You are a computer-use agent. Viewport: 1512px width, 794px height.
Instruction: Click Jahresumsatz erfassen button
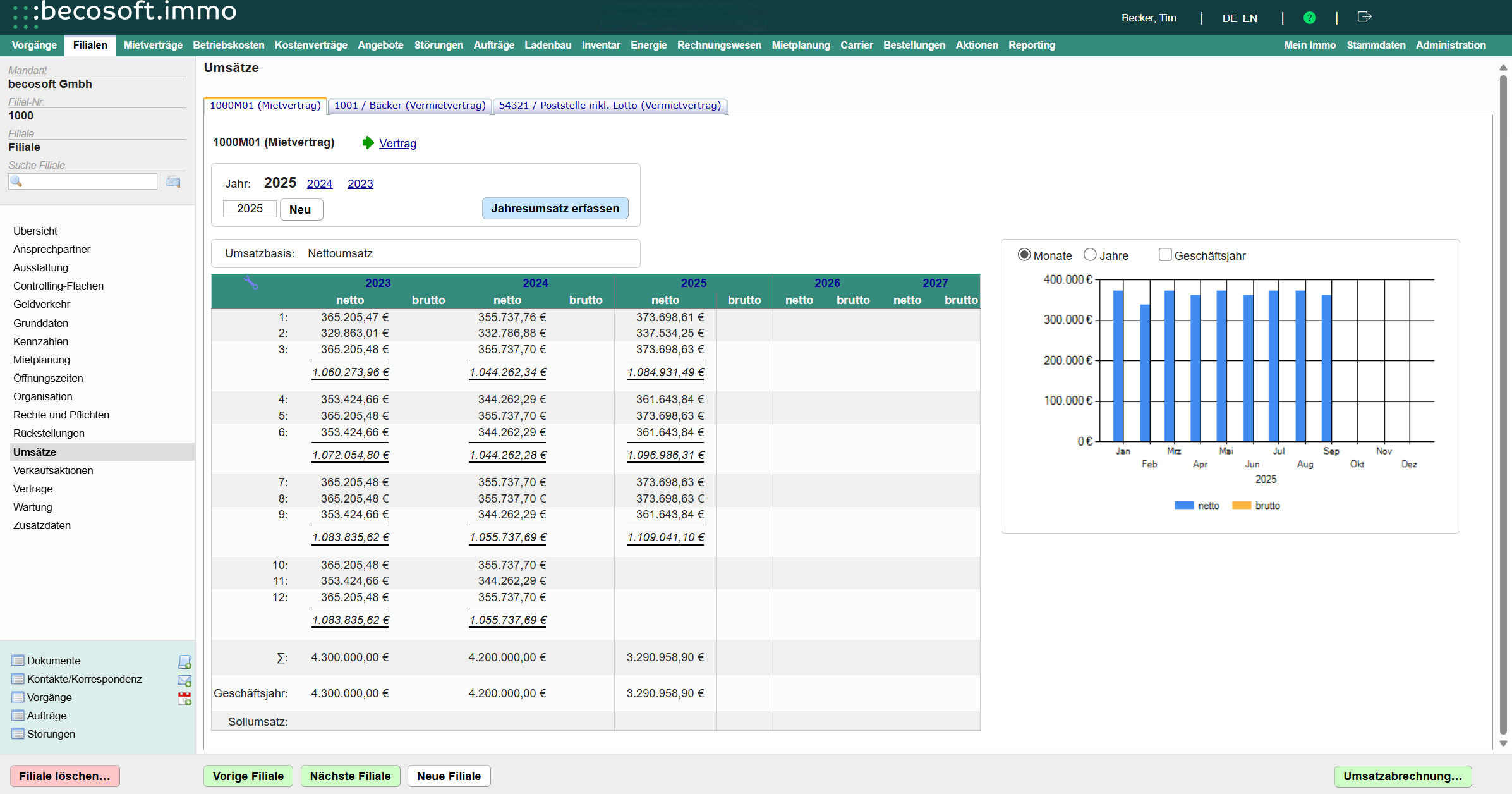(x=555, y=209)
